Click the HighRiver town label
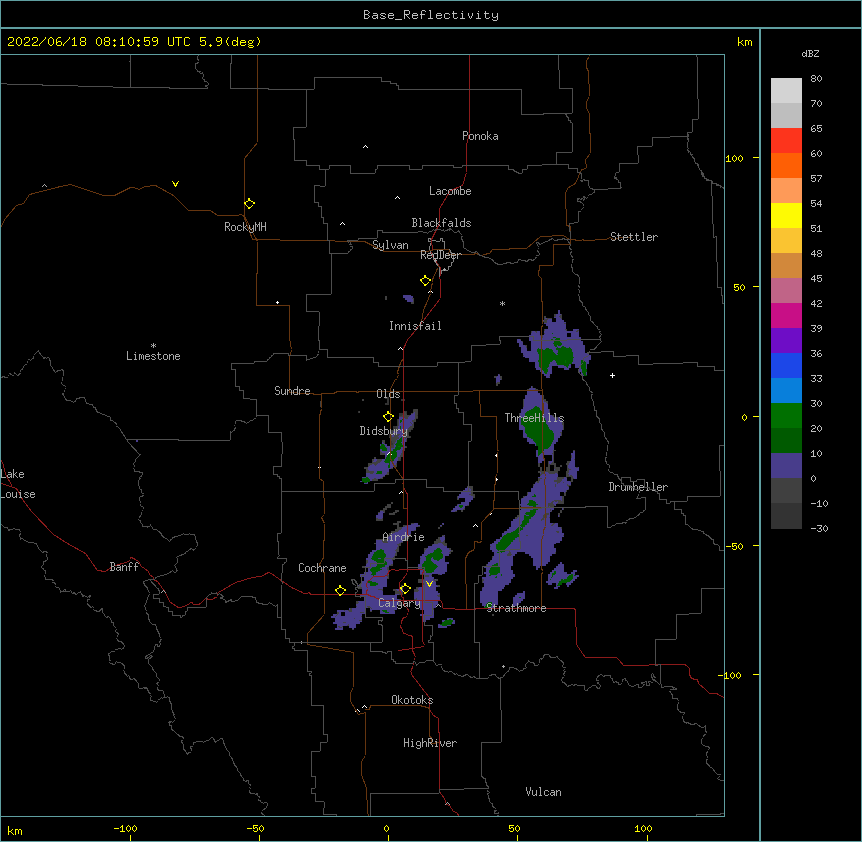This screenshot has height=842, width=862. 430,743
